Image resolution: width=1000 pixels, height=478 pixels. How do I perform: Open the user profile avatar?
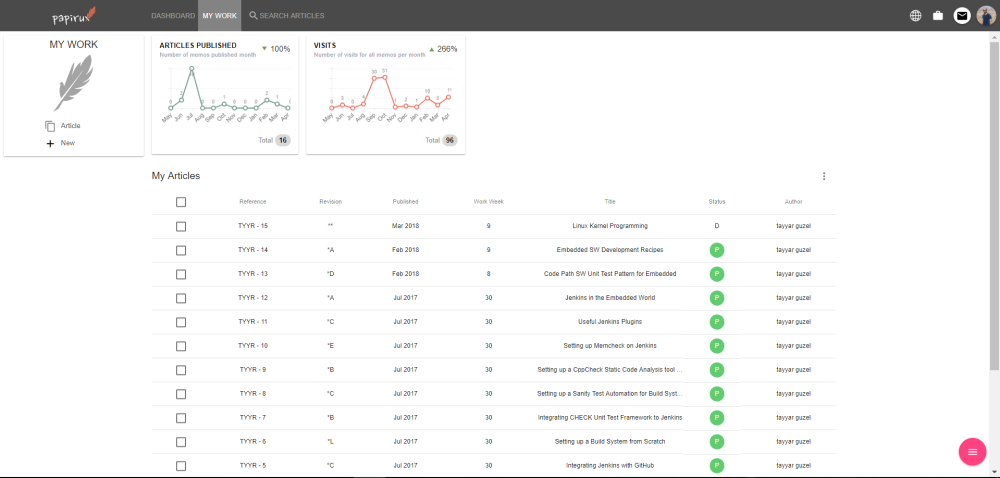tap(986, 16)
